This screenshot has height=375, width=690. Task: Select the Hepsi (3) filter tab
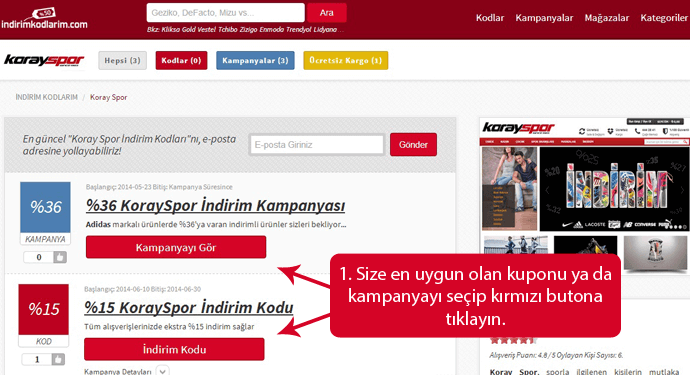click(x=122, y=60)
